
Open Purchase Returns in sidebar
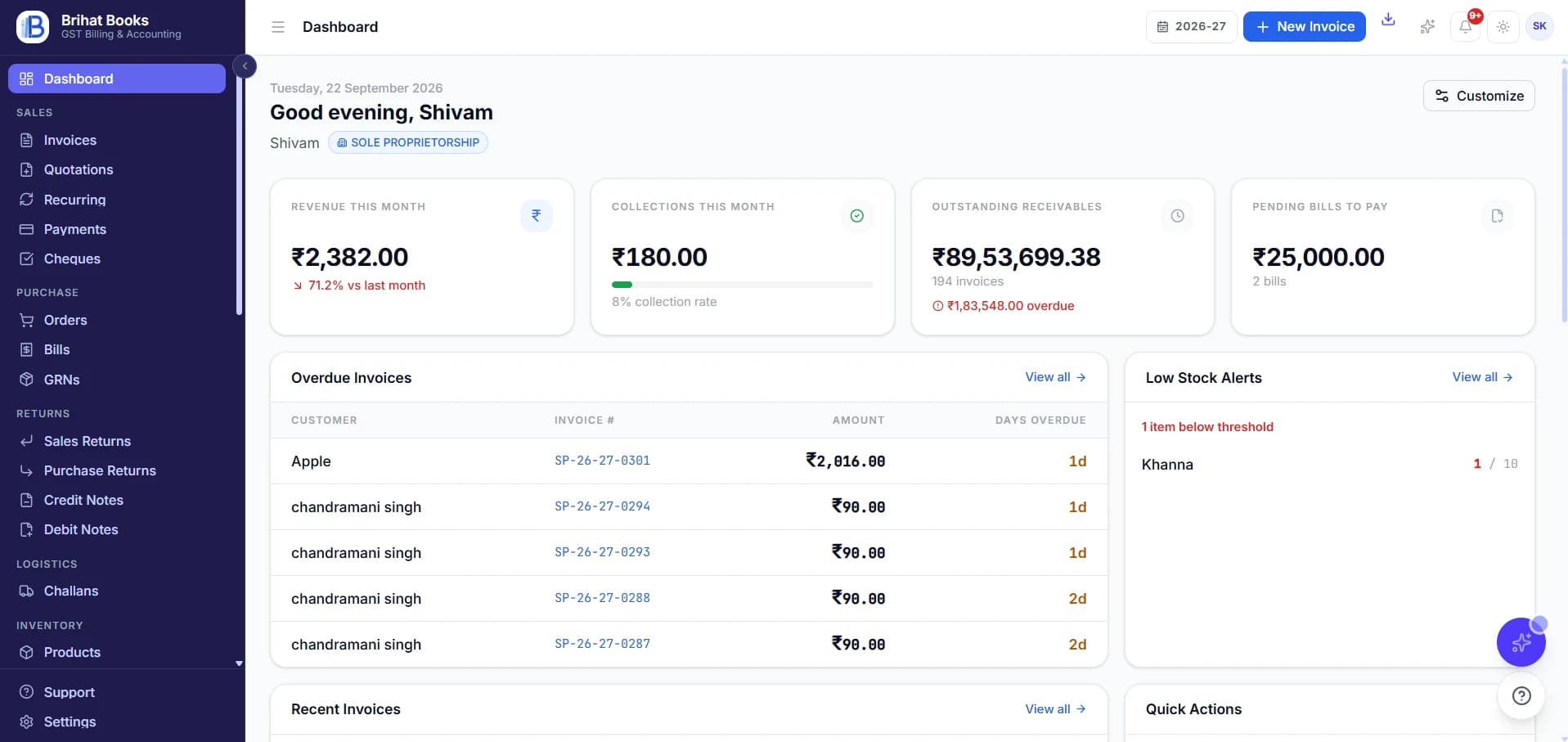tap(117, 470)
